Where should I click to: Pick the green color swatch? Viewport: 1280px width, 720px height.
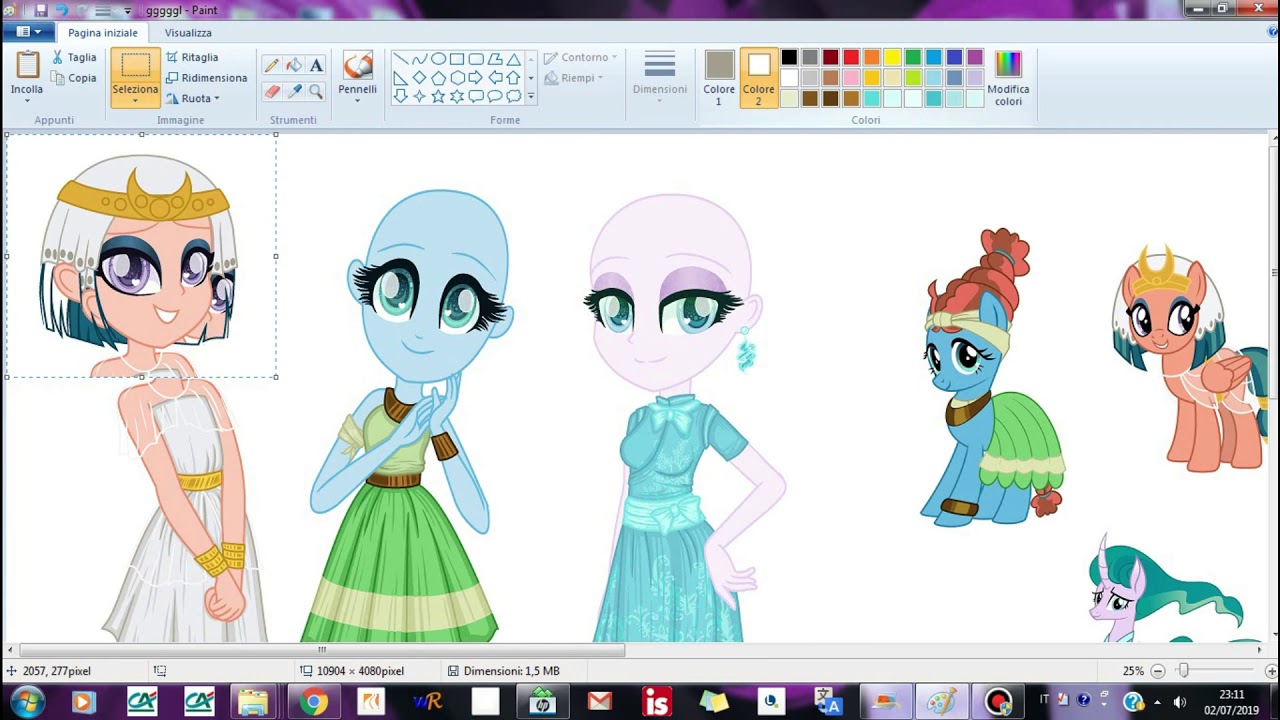point(913,58)
